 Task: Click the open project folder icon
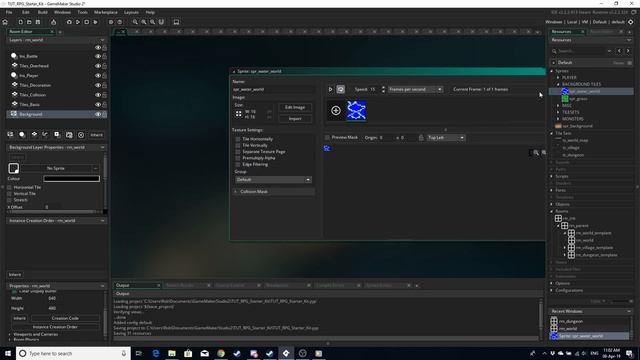tap(29, 22)
